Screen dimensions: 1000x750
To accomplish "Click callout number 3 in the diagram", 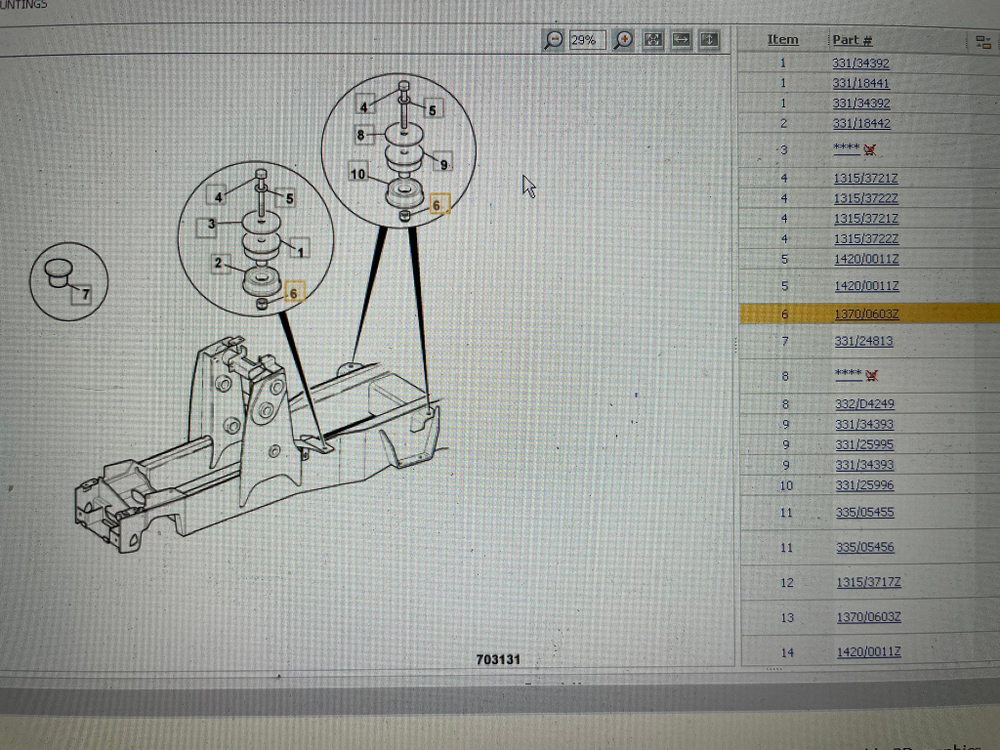I will tap(211, 224).
